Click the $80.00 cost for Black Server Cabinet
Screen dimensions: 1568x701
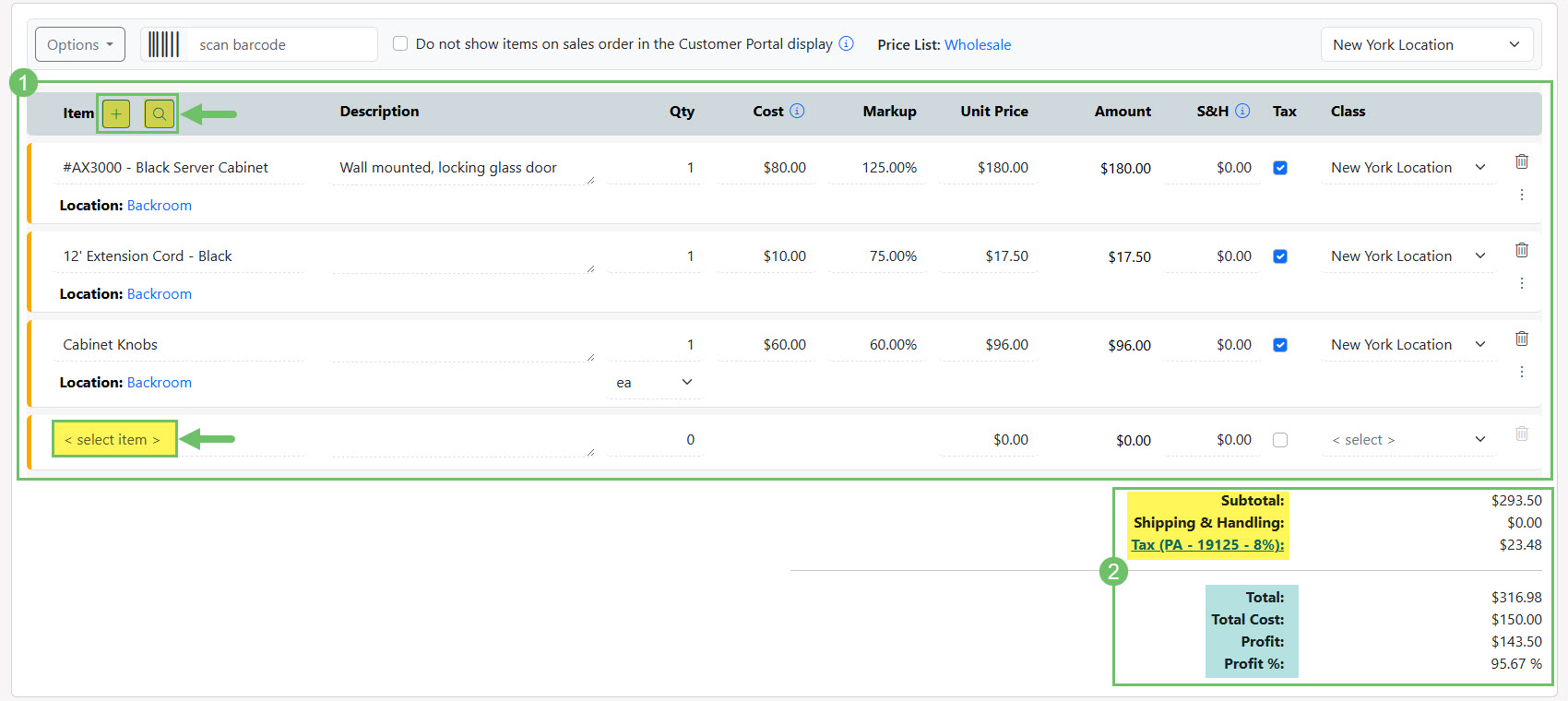766,168
